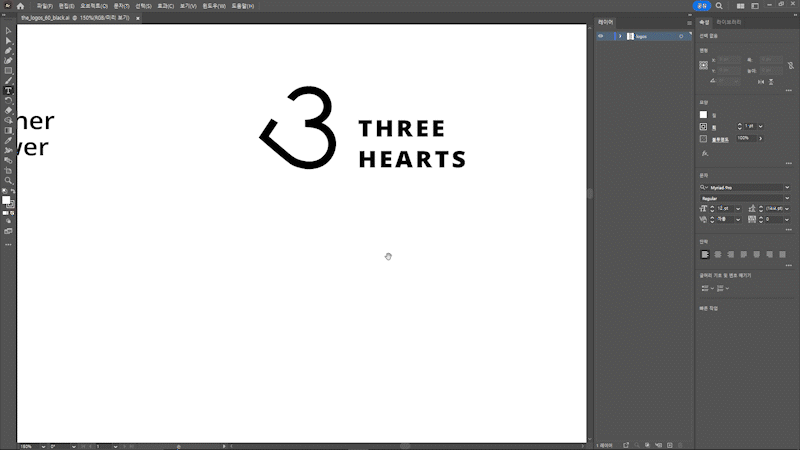800x450 pixels.
Task: Select the Shape Builder tool
Action: point(8,120)
